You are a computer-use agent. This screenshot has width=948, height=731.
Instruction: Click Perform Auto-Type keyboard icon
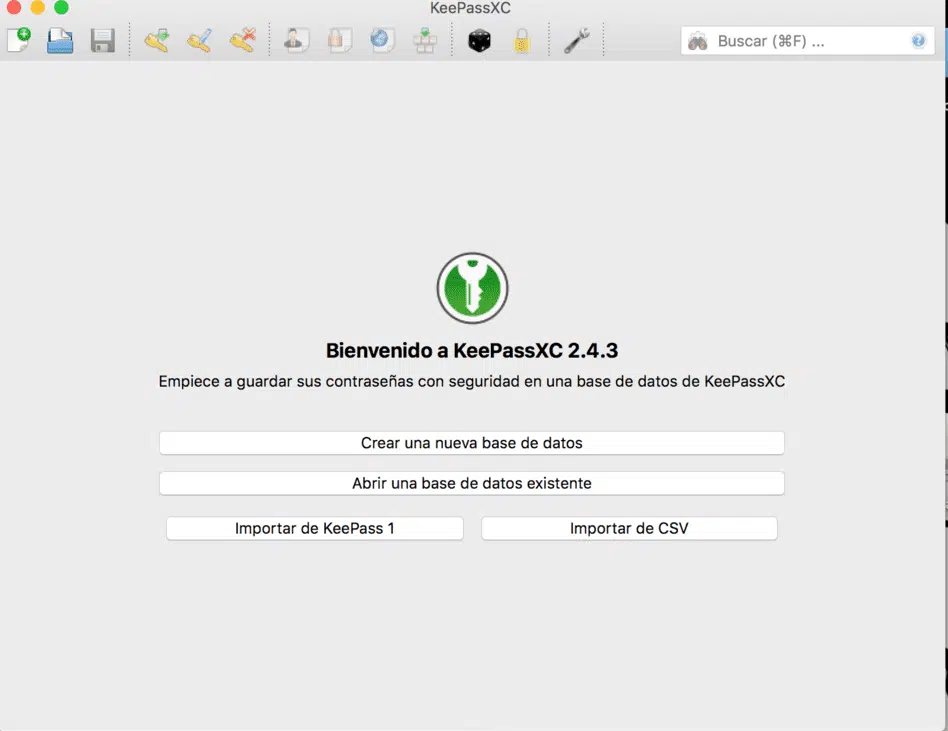(425, 41)
